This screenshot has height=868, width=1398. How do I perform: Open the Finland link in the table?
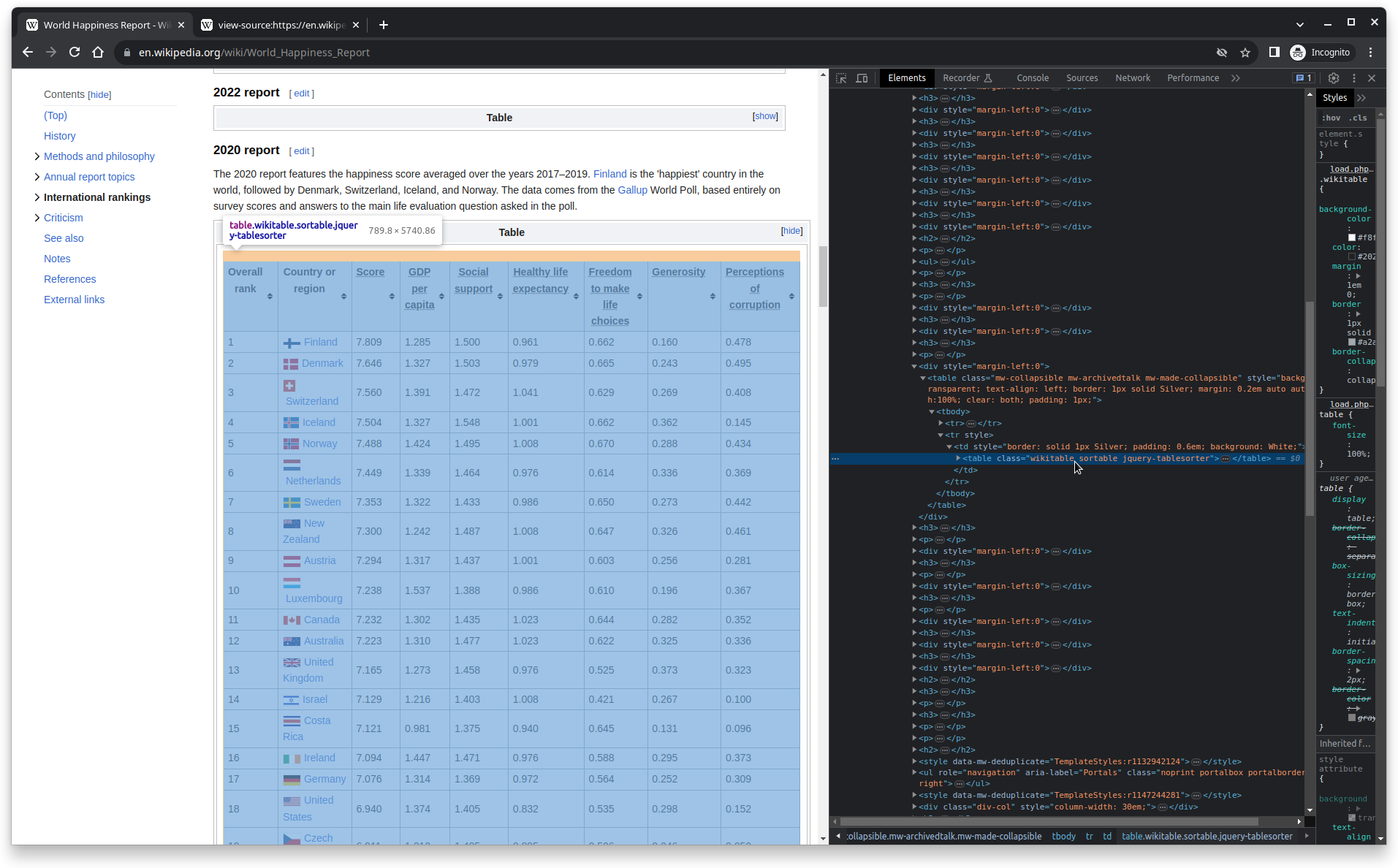320,342
